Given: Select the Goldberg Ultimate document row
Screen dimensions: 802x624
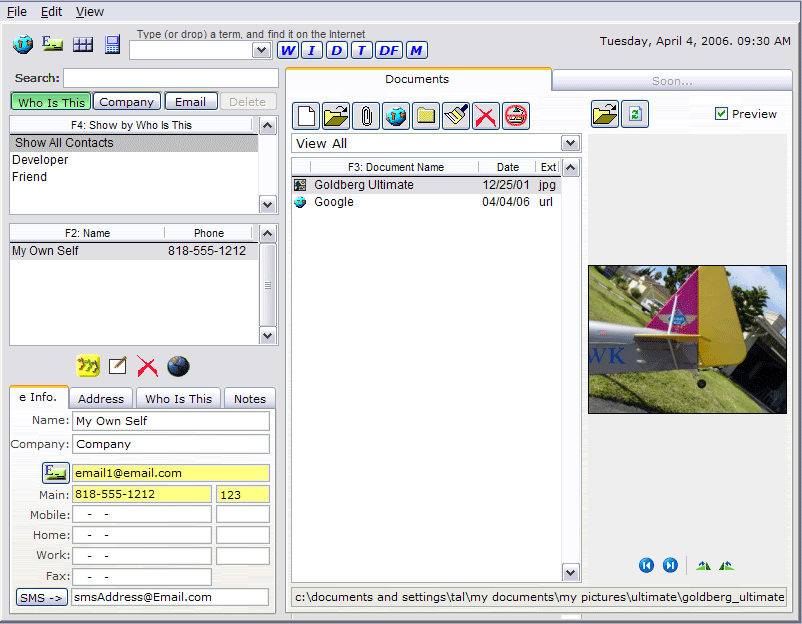Looking at the screenshot, I should 427,185.
